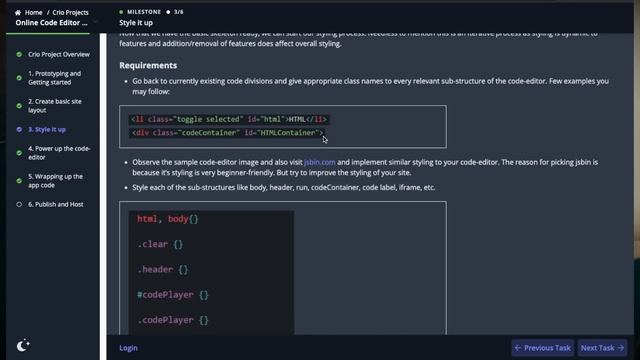Go to Previous Task
This screenshot has height=360, width=640.
[x=542, y=348]
